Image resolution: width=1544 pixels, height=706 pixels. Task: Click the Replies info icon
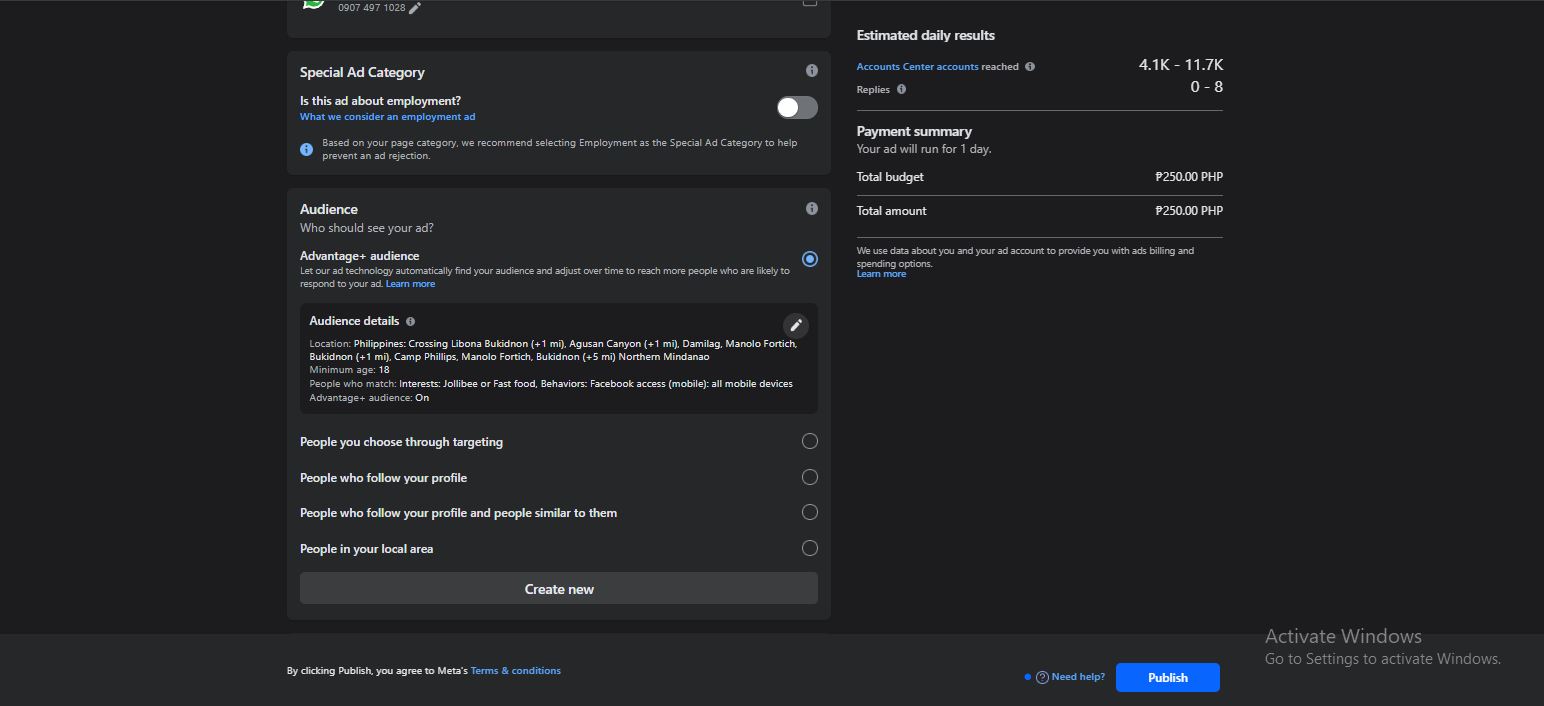coord(901,89)
